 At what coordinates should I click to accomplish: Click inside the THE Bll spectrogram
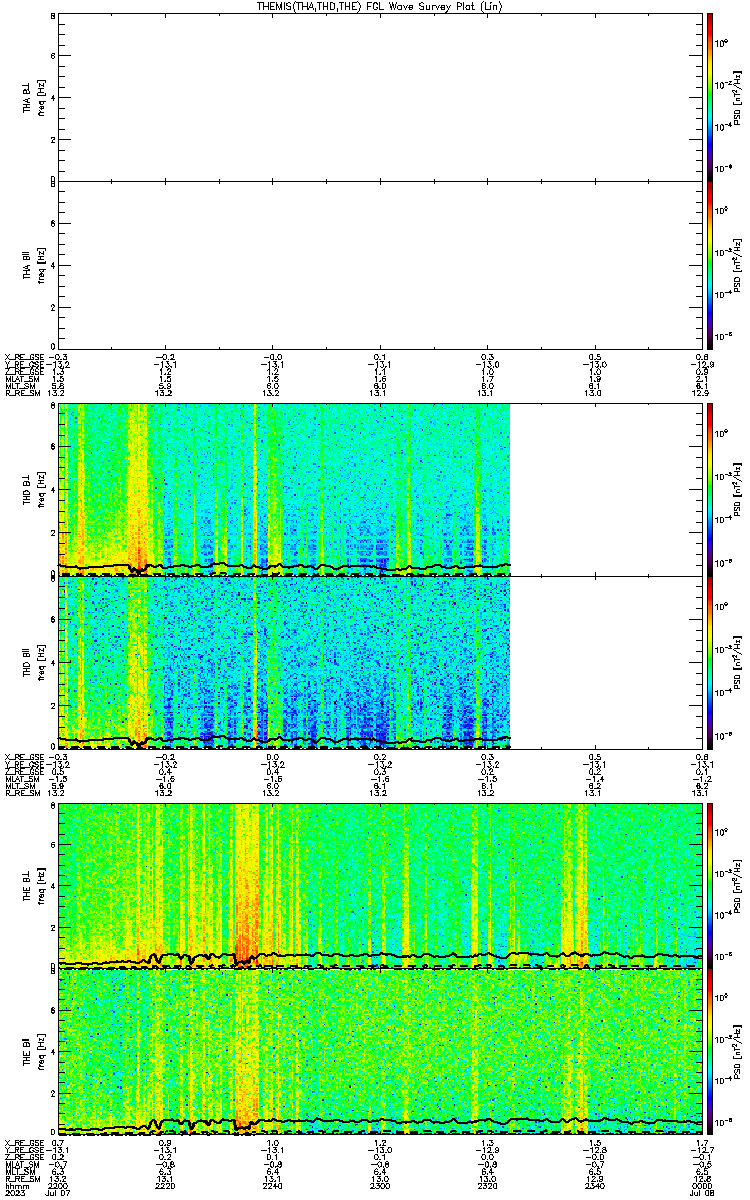[x=380, y=1052]
